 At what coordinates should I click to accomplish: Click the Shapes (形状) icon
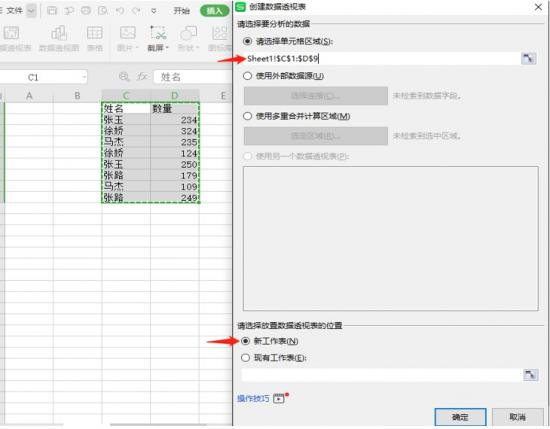[188, 33]
